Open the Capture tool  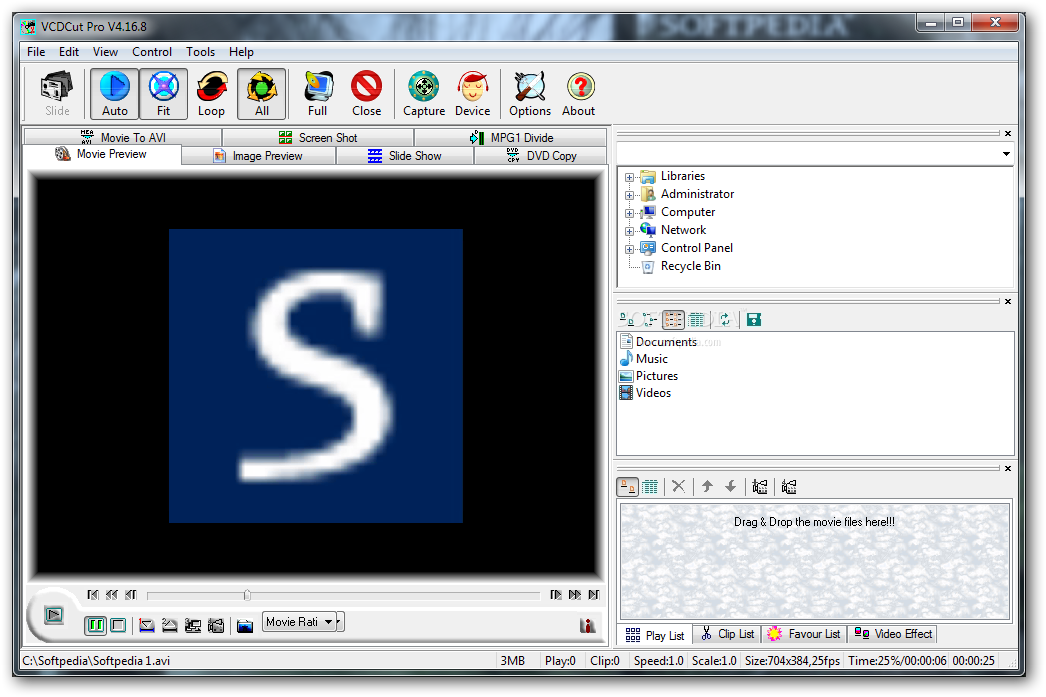[x=424, y=94]
